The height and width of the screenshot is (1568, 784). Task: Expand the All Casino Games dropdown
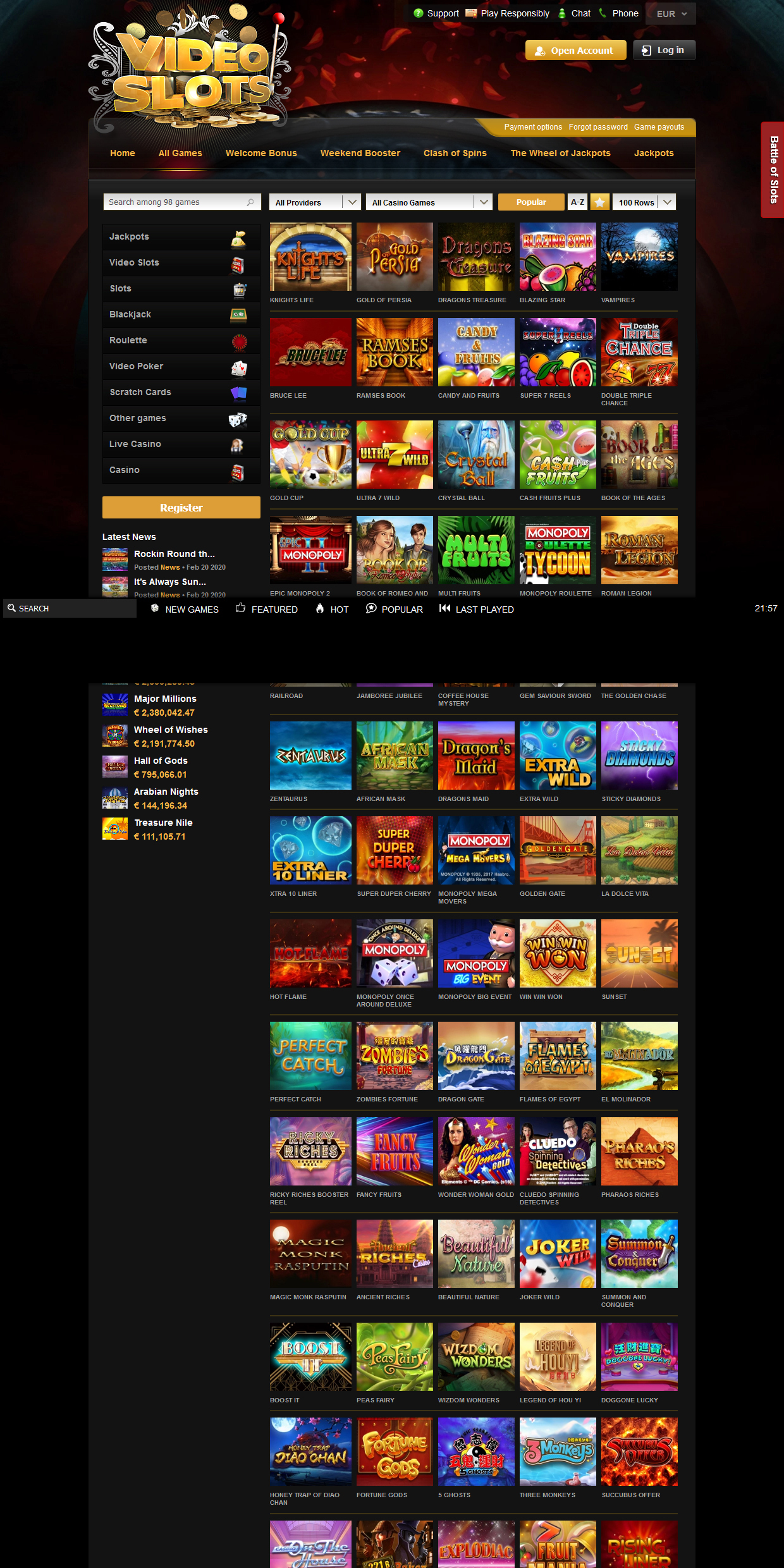(x=429, y=202)
